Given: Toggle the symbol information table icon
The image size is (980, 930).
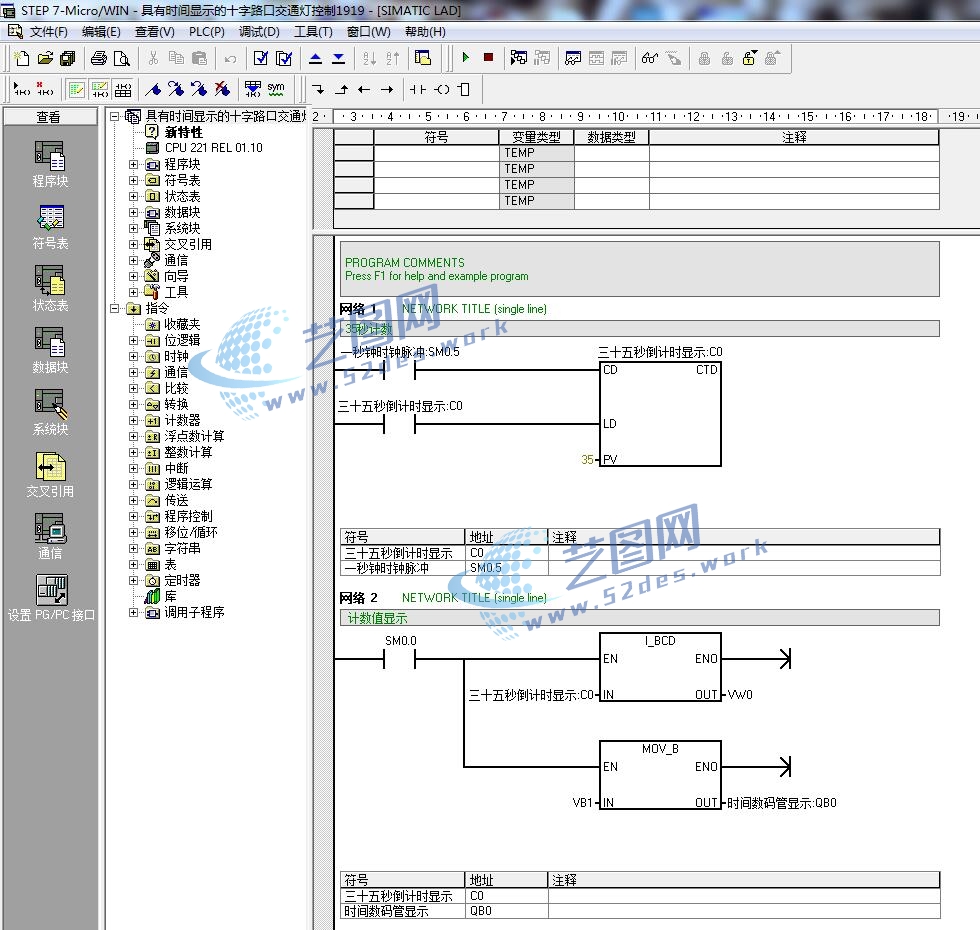Looking at the screenshot, I should click(x=123, y=90).
